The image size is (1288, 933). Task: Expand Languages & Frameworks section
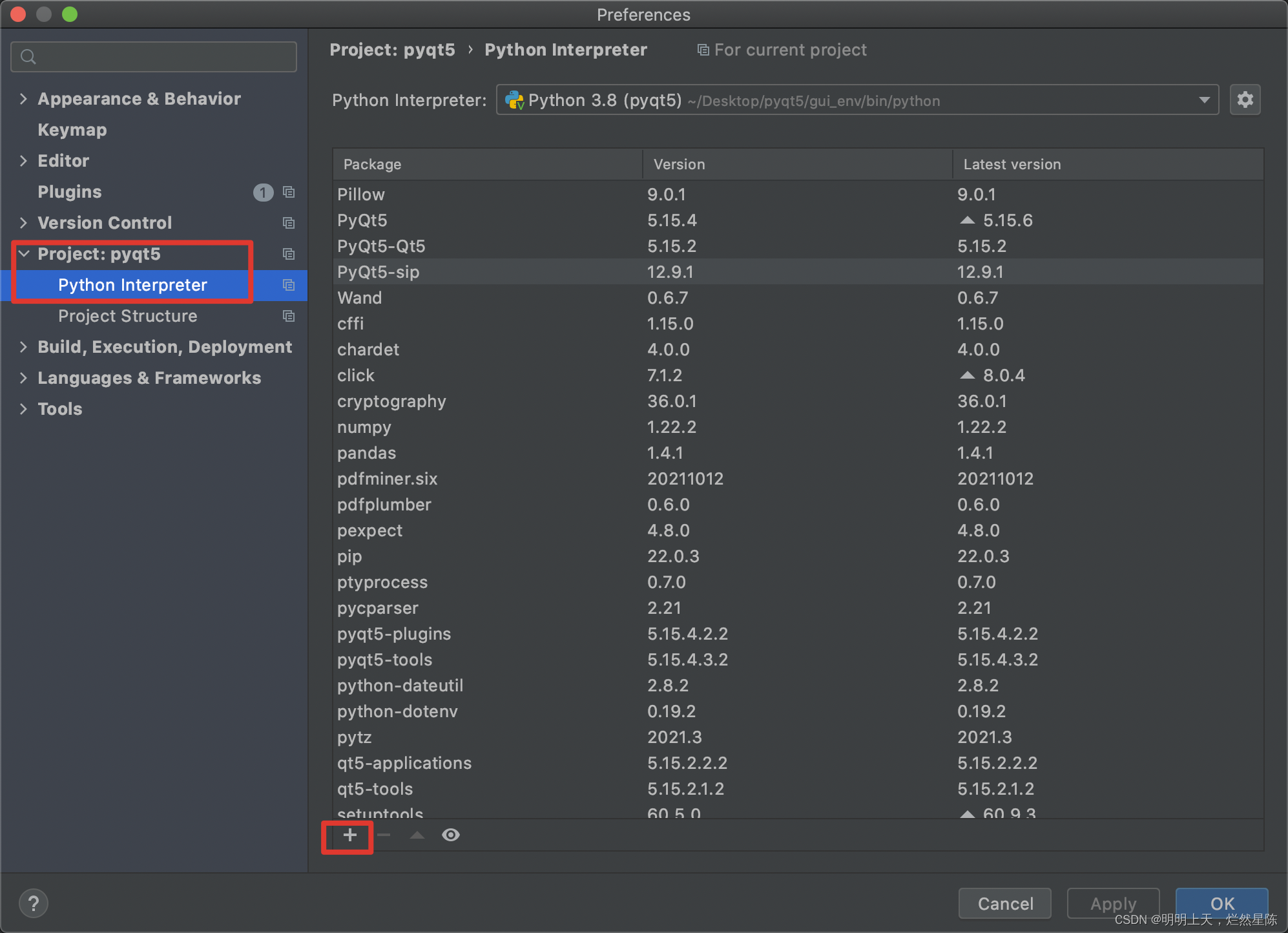click(23, 378)
